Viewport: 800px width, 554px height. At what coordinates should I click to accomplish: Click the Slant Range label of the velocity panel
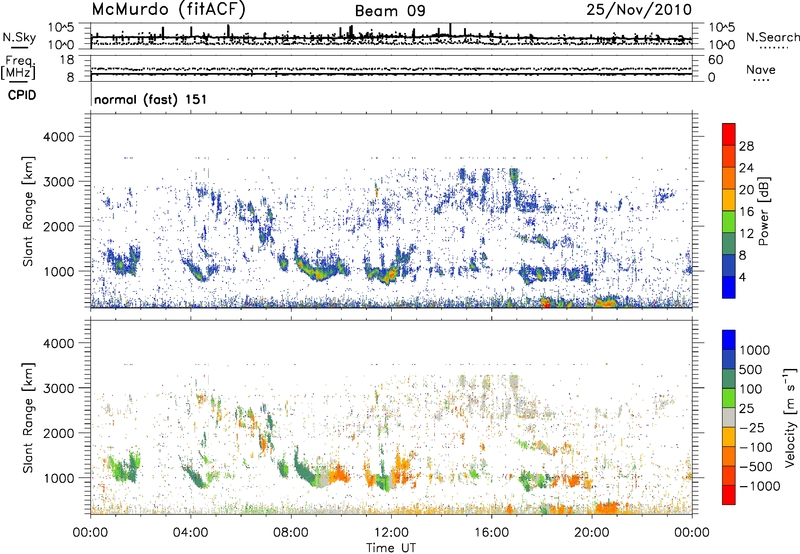[x=28, y=417]
